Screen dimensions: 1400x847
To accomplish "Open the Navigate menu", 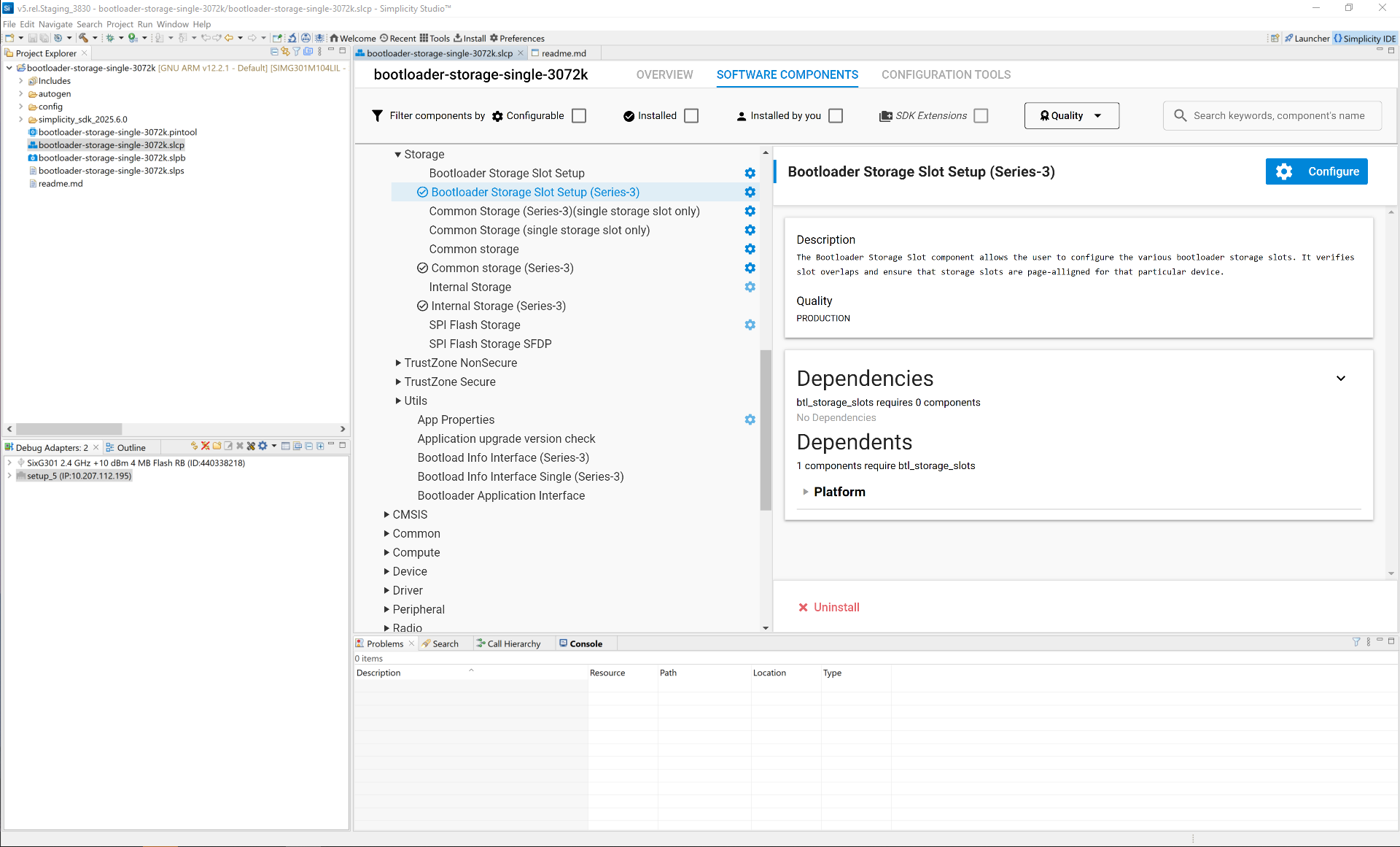I will point(55,24).
